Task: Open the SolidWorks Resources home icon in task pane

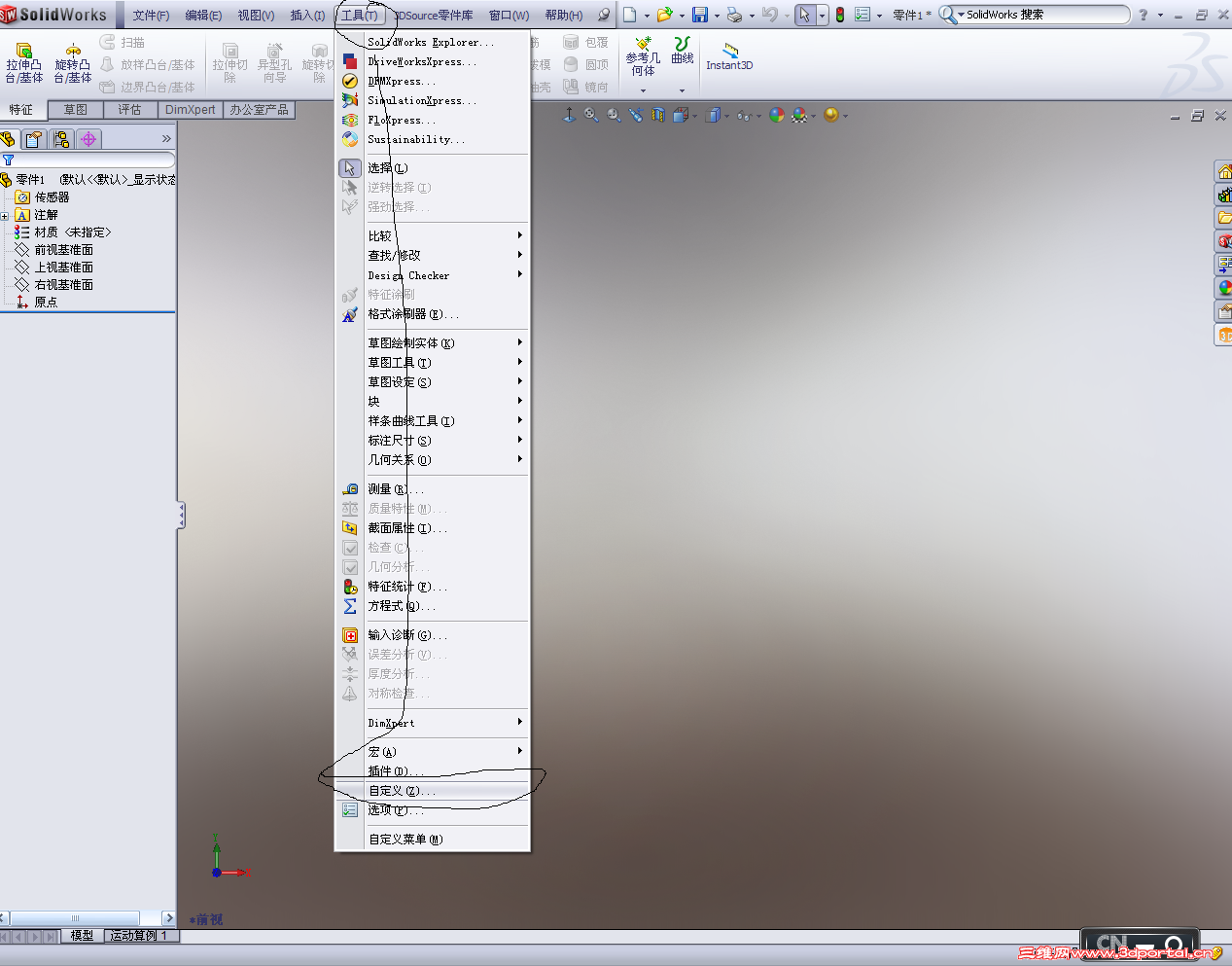Action: tap(1224, 172)
